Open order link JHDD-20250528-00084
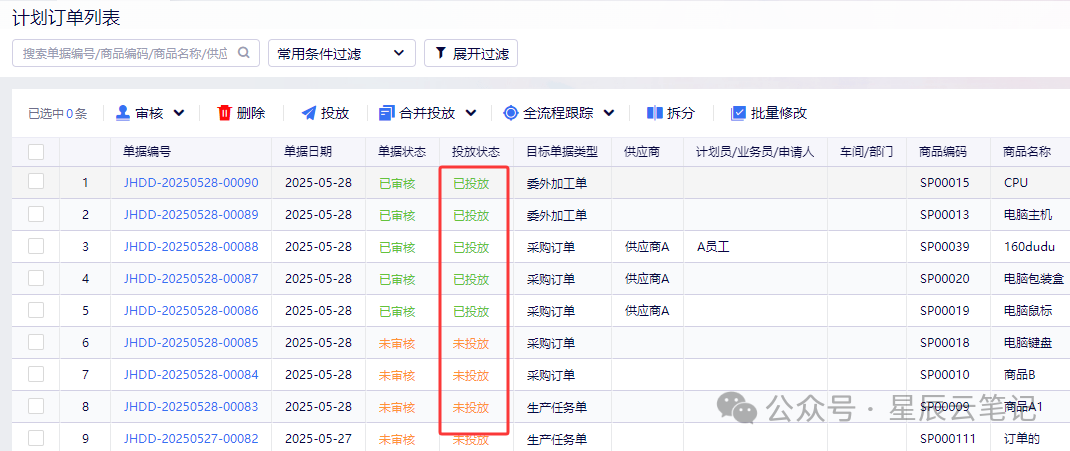The height and width of the screenshot is (451, 1070). click(x=191, y=375)
